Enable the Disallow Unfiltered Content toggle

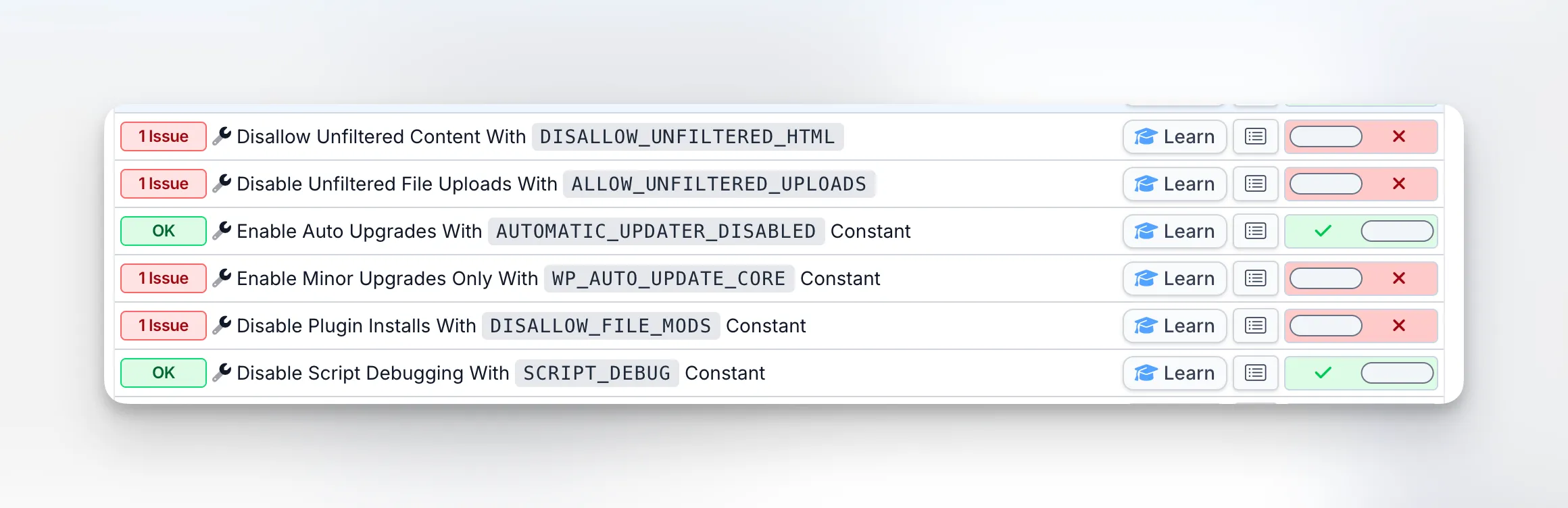1325,136
